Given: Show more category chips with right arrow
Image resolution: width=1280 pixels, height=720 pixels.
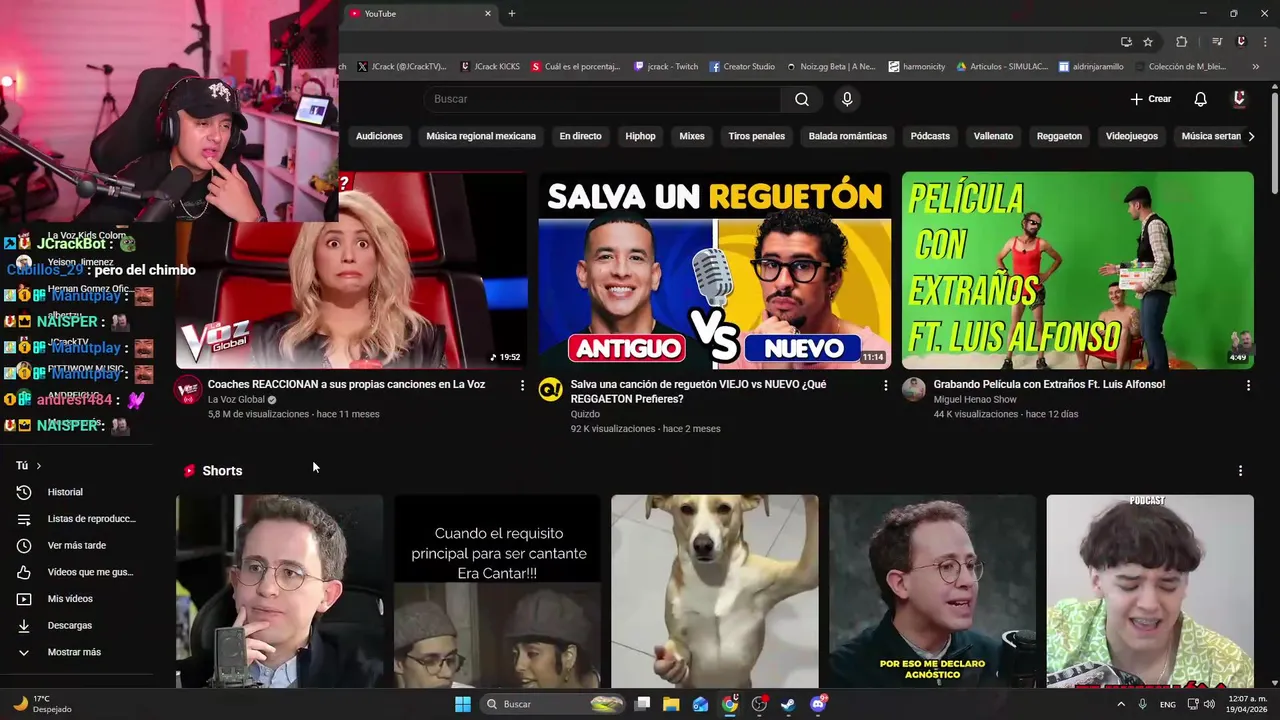Looking at the screenshot, I should 1251,136.
